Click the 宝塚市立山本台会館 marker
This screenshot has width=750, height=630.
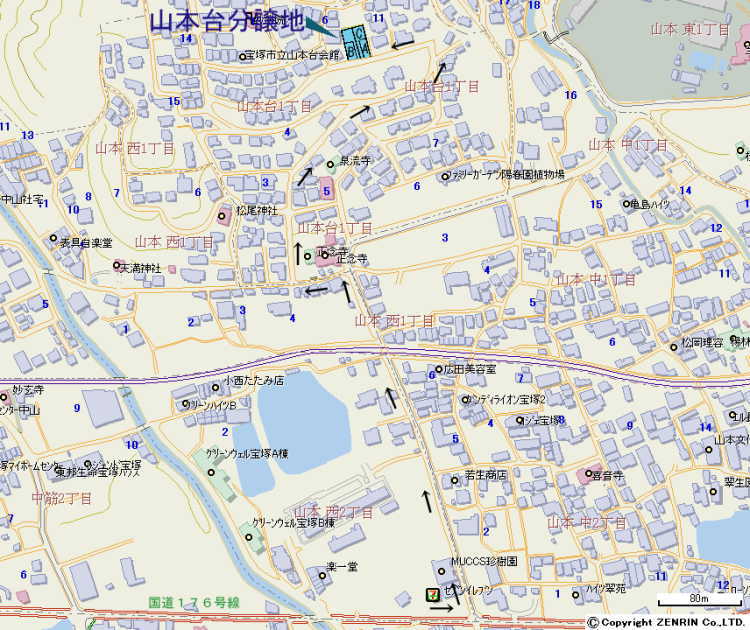pos(243,56)
